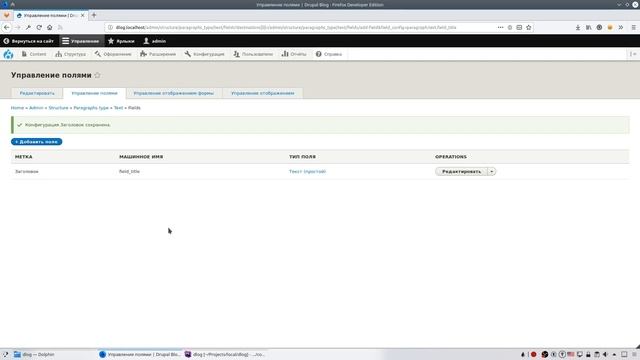The width and height of the screenshot is (640, 360).
Task: Go back with the browser back arrow
Action: point(7,27)
